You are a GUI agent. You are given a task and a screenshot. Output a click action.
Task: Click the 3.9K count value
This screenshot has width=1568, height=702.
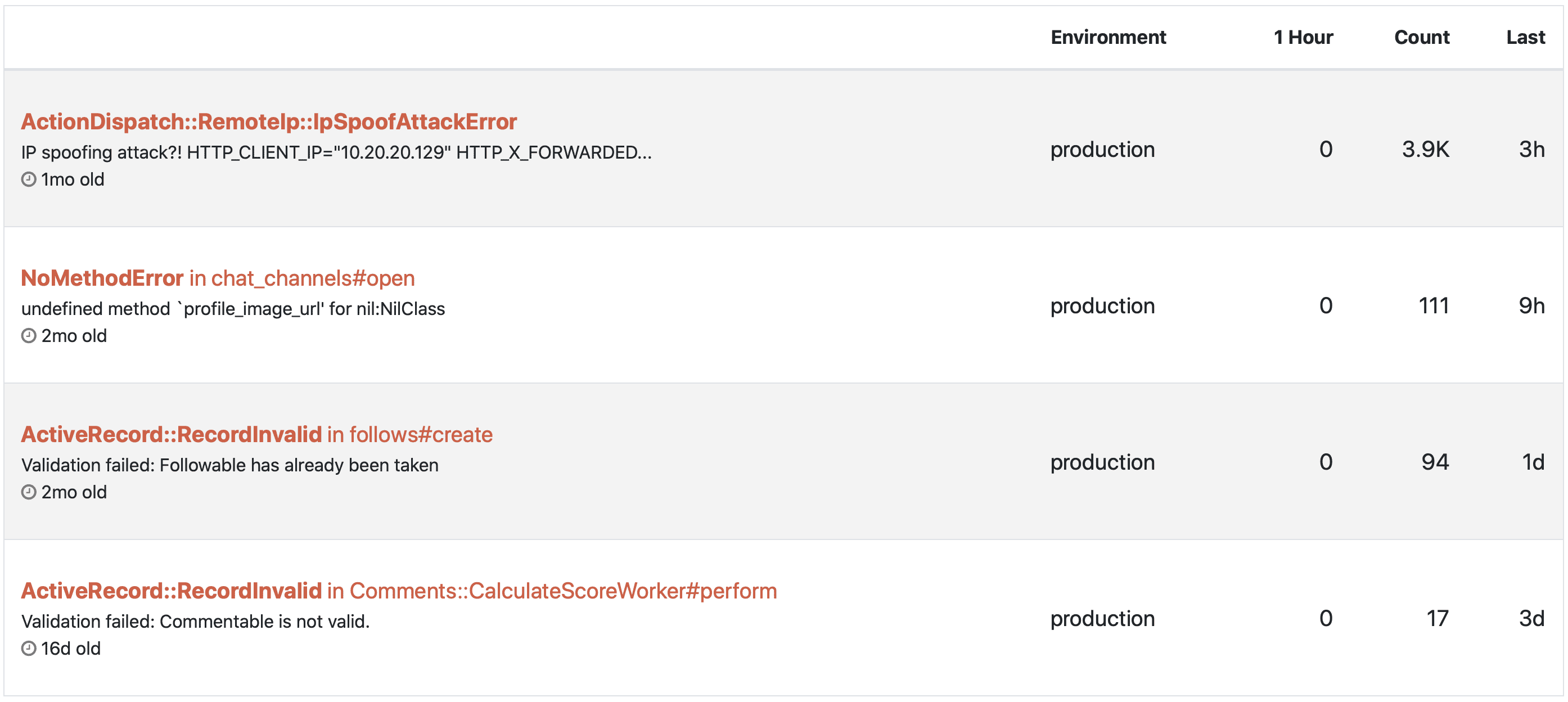point(1425,149)
